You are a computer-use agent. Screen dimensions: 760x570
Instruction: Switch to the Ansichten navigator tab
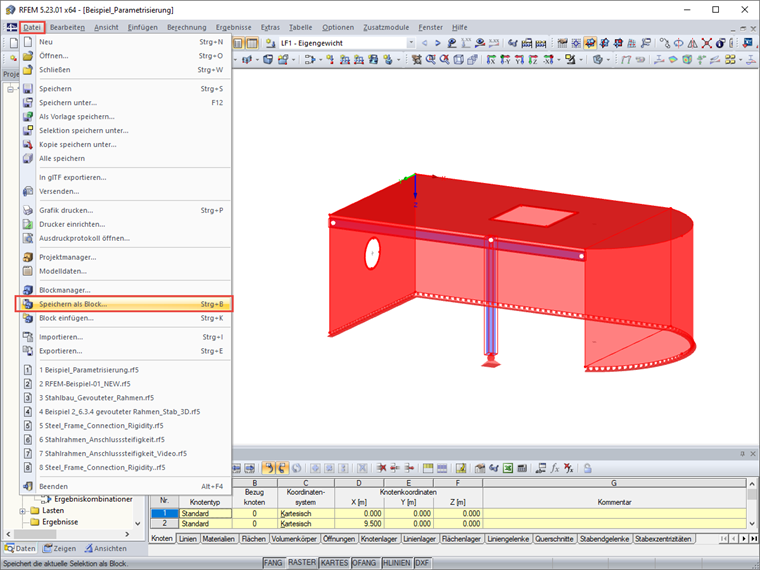click(106, 548)
